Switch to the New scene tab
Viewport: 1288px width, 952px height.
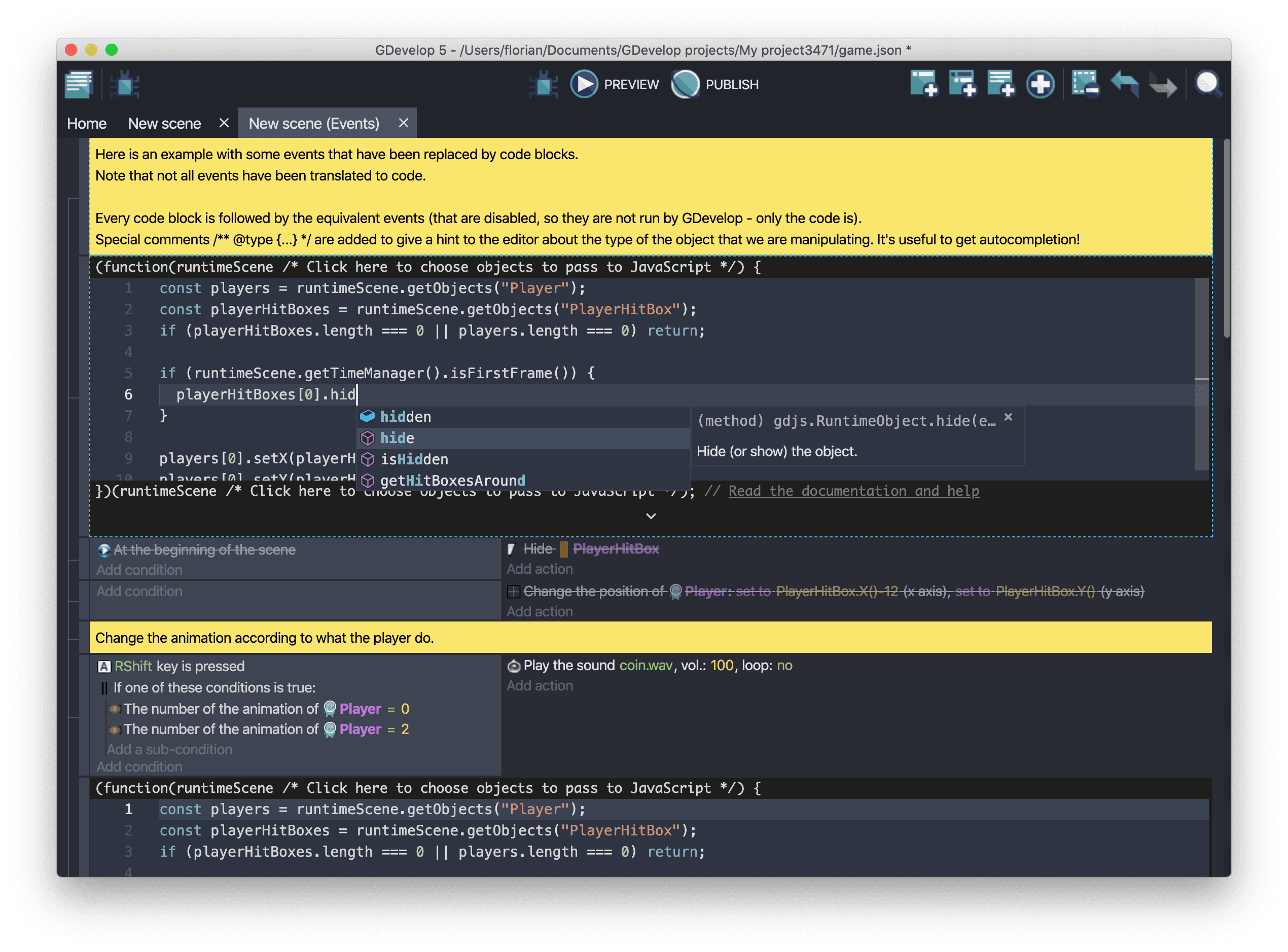click(x=164, y=123)
